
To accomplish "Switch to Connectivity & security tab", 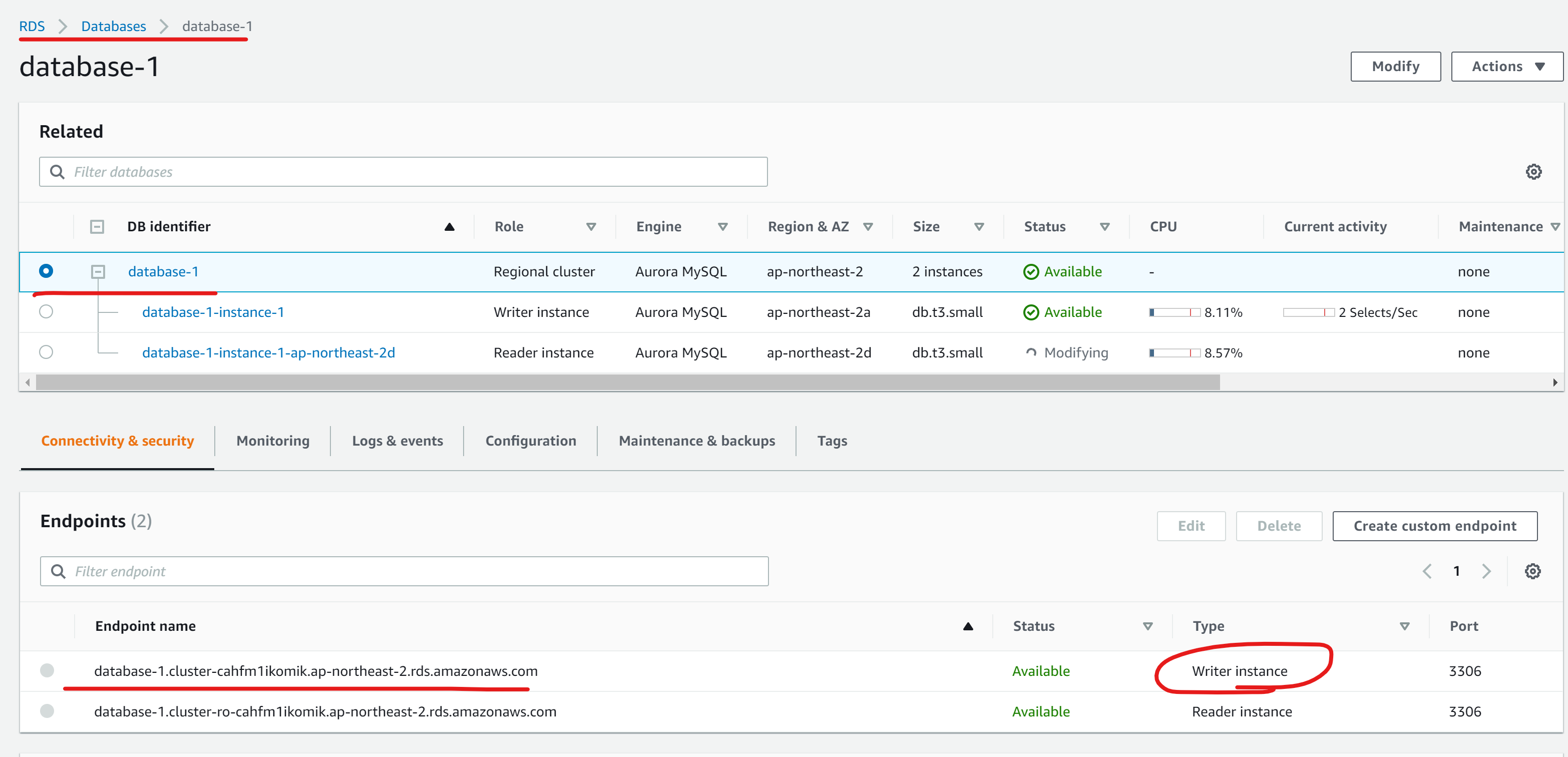I will pos(118,441).
